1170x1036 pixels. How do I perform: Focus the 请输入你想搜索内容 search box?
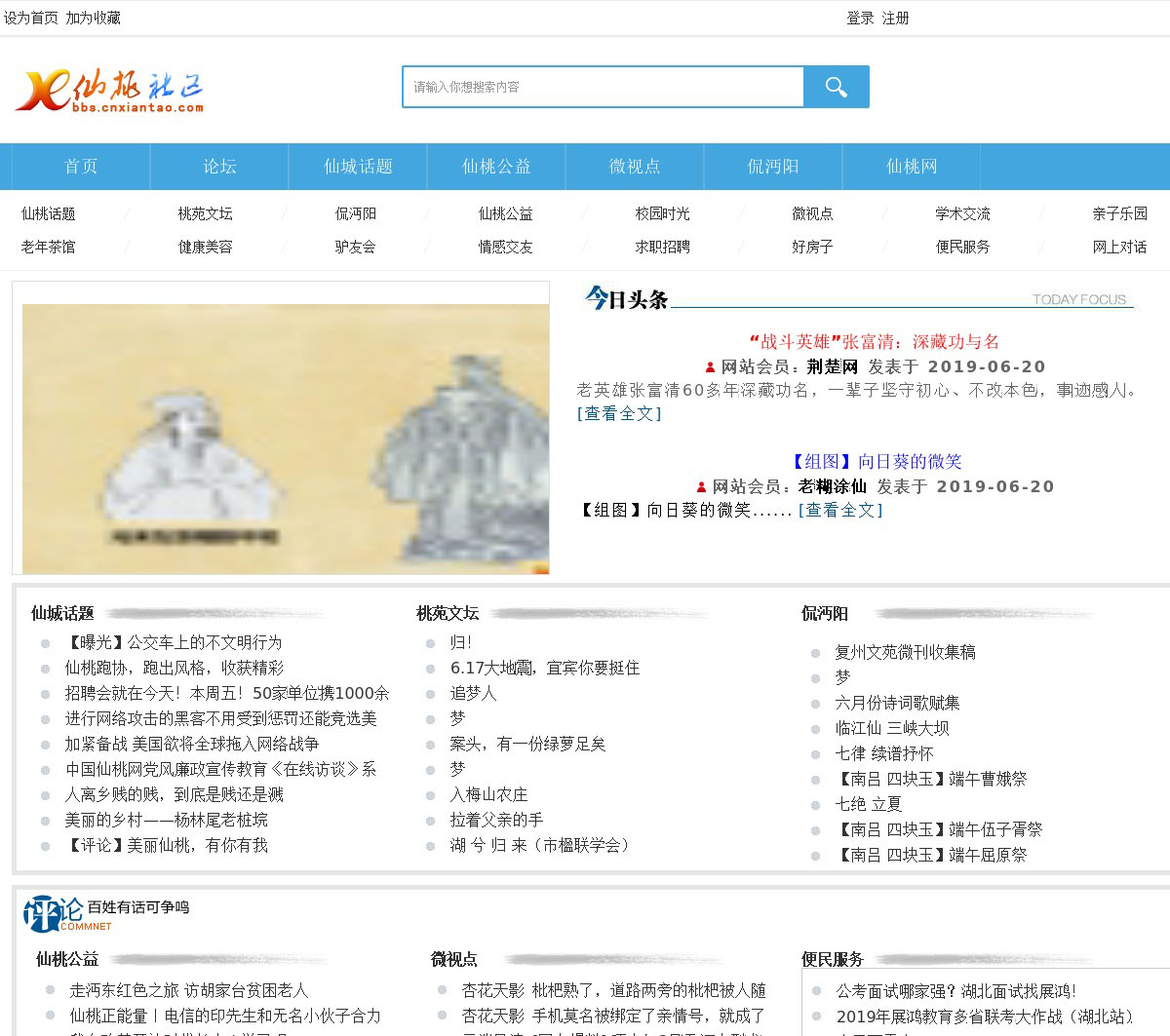(x=603, y=87)
